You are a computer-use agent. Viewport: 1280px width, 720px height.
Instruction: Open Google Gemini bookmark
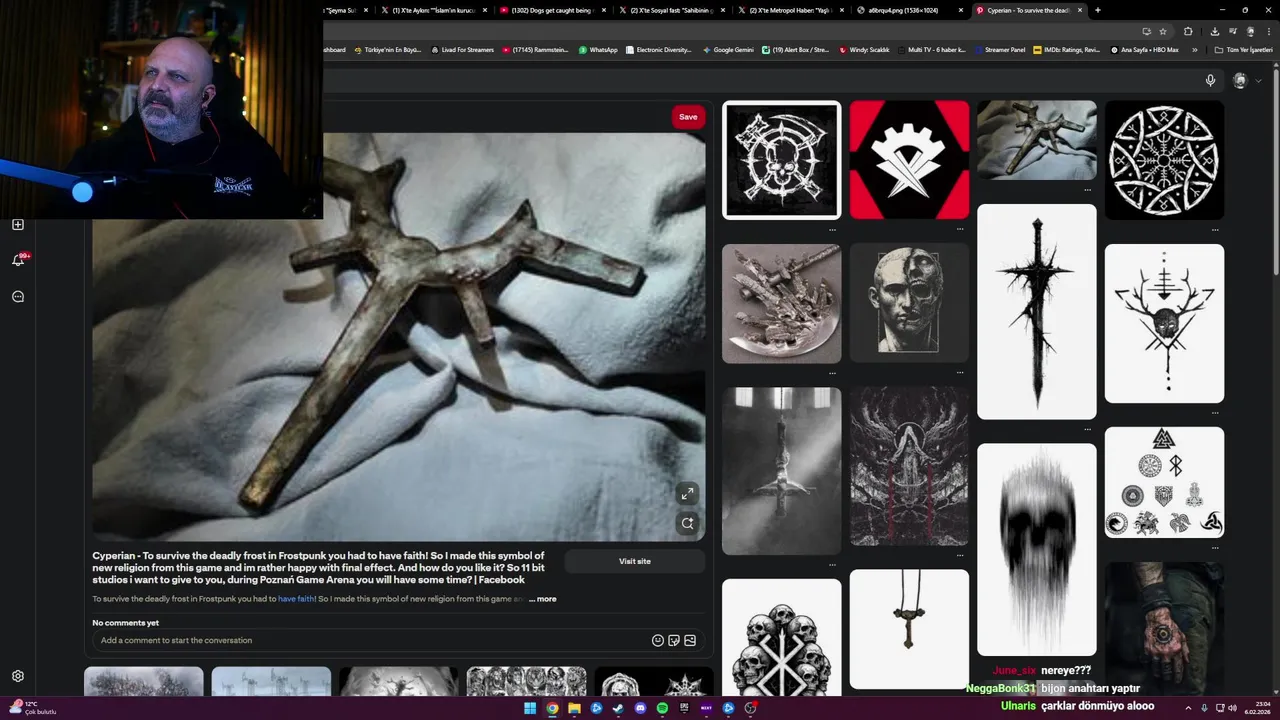coord(728,49)
